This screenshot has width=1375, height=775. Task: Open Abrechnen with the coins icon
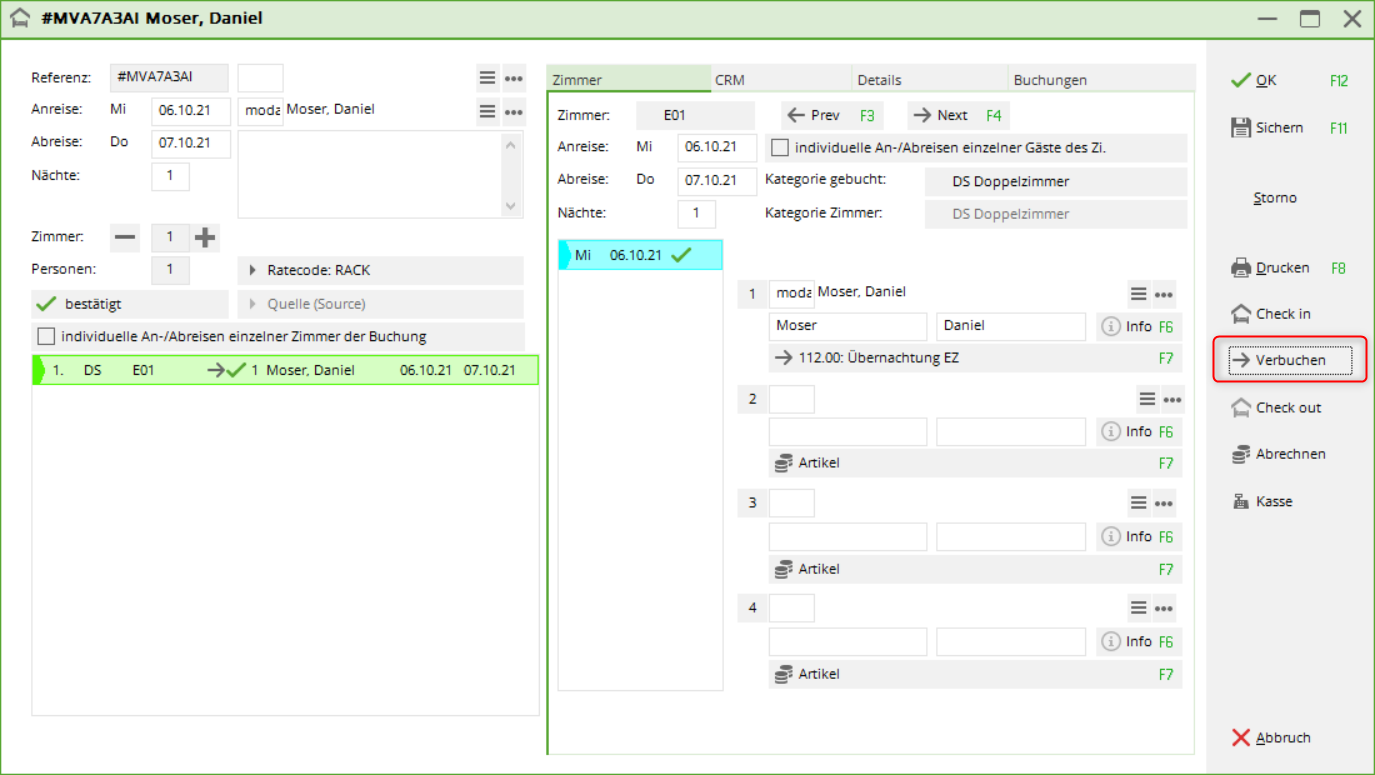coord(1241,454)
